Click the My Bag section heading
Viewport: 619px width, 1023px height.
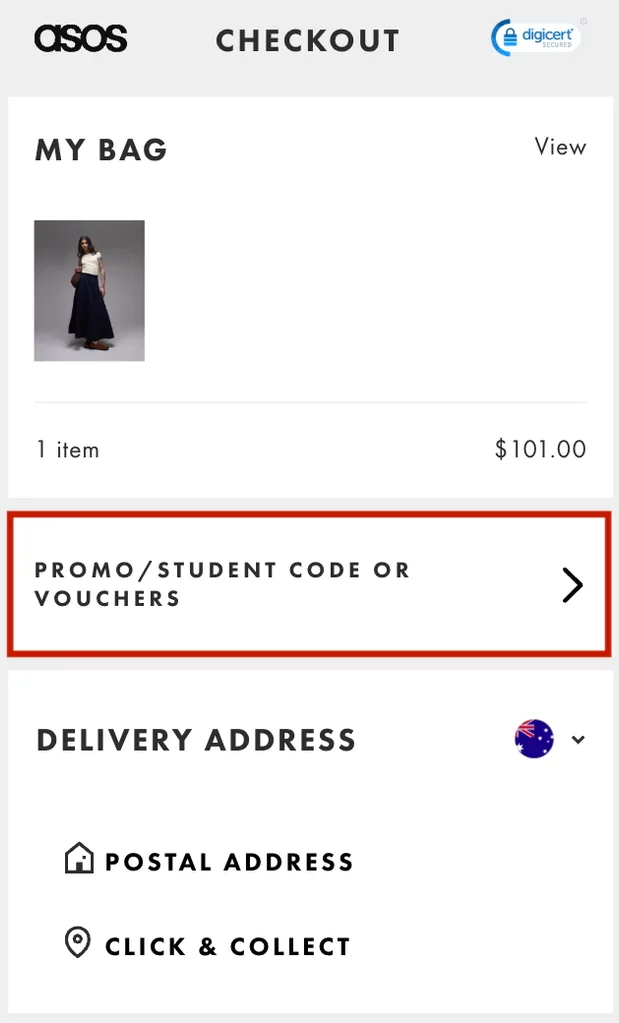[x=101, y=149]
